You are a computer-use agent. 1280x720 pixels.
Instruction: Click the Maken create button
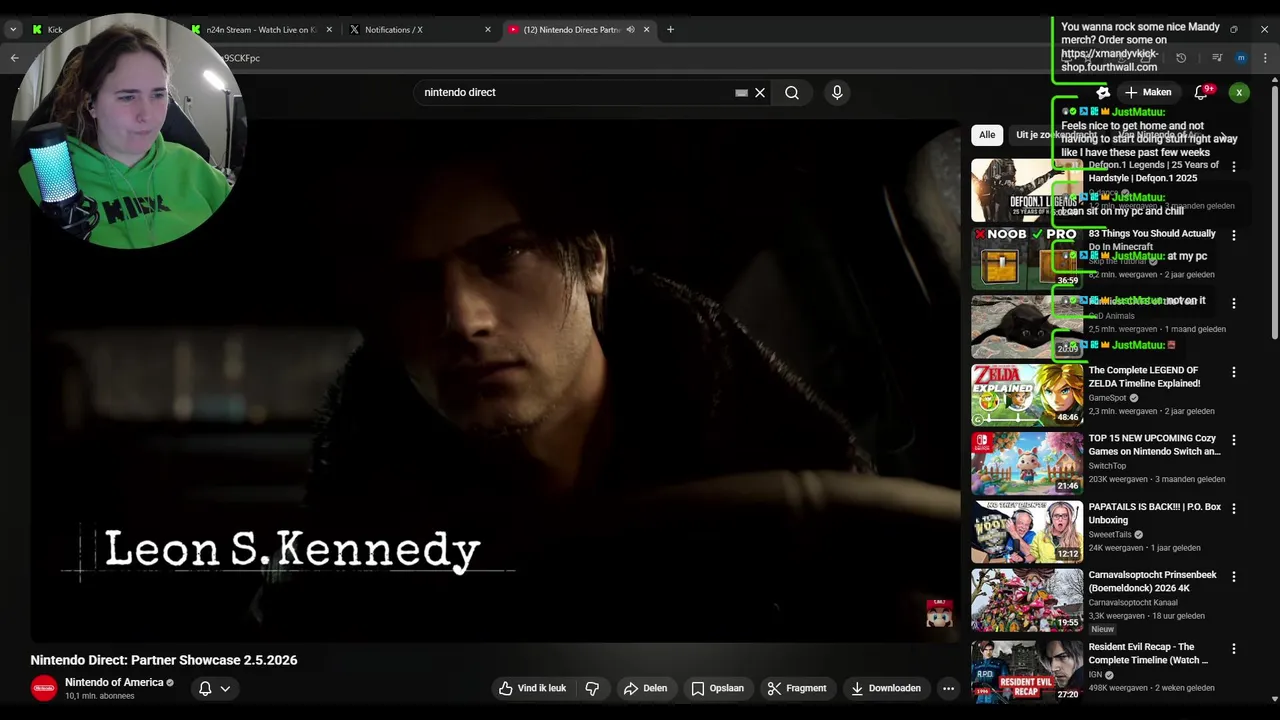(x=1147, y=92)
